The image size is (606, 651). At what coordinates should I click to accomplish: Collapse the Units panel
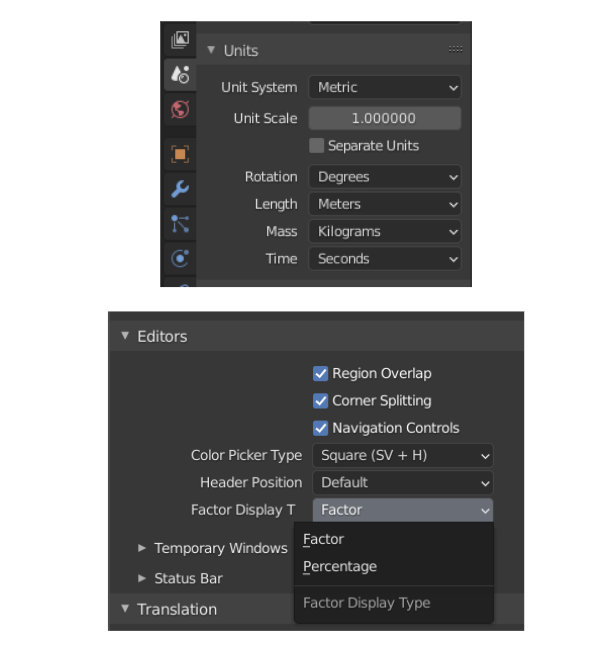tap(211, 50)
